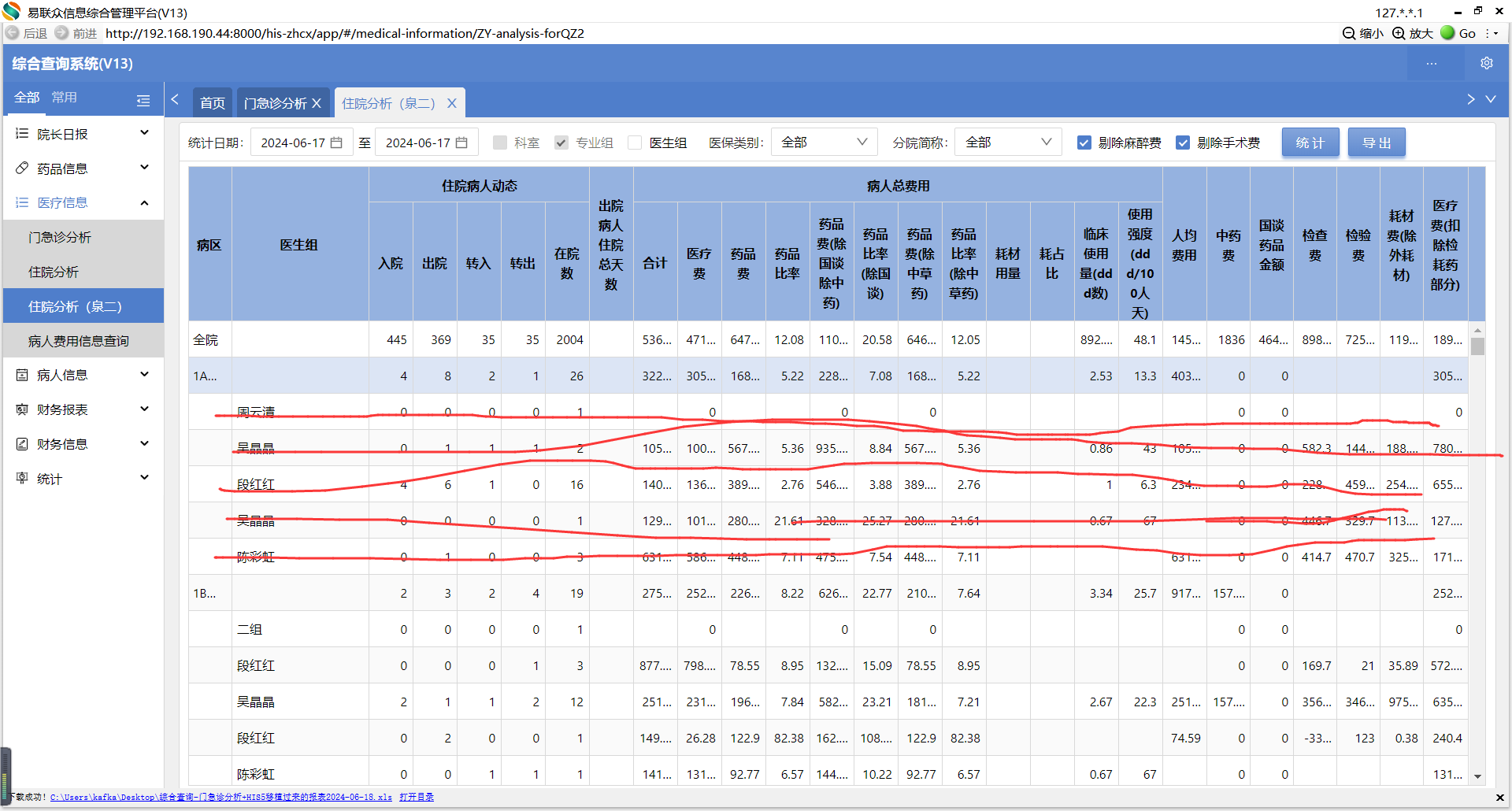Screen dimensions: 1512x811
Task: Collapse the sidebar with the menu fold icon
Action: pos(143,100)
